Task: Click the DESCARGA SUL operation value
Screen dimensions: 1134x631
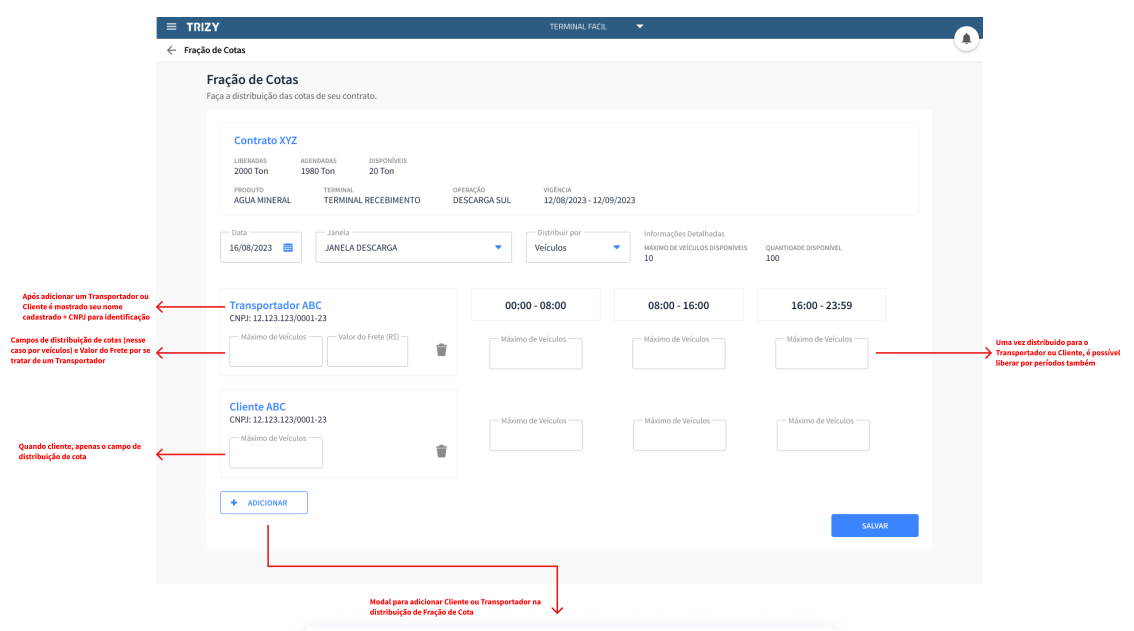Action: (x=482, y=200)
